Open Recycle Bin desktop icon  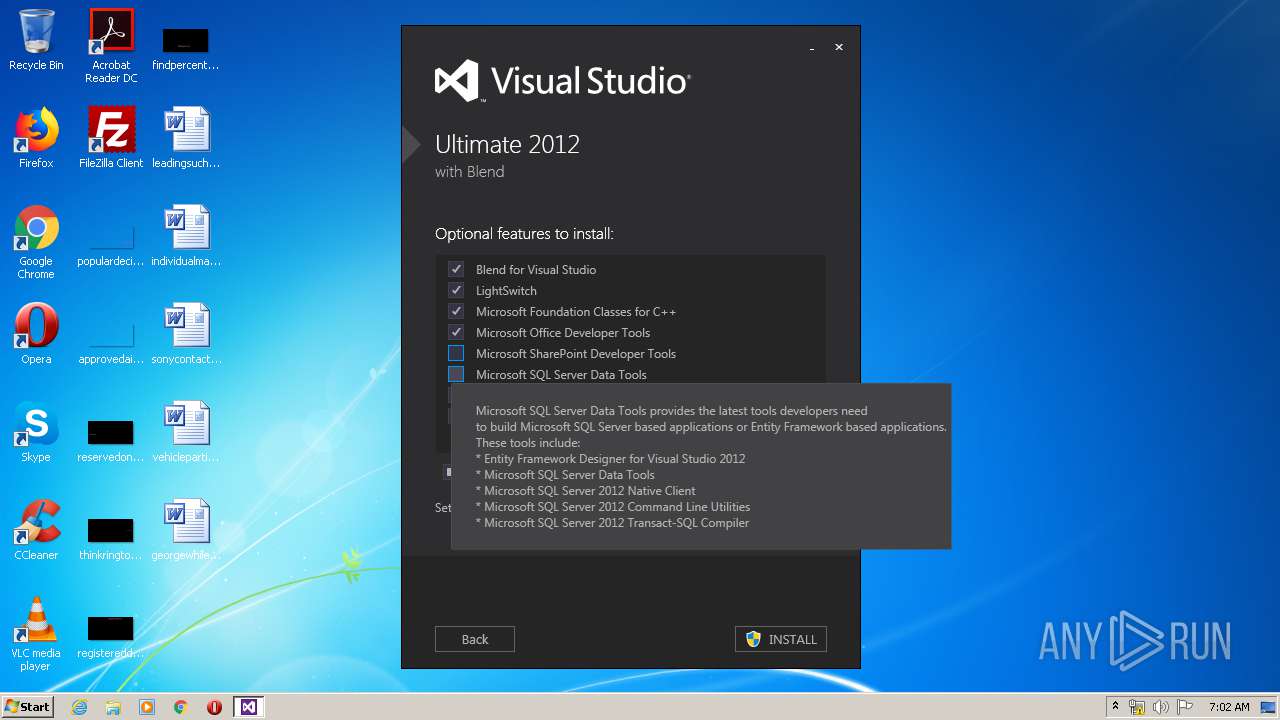(36, 41)
